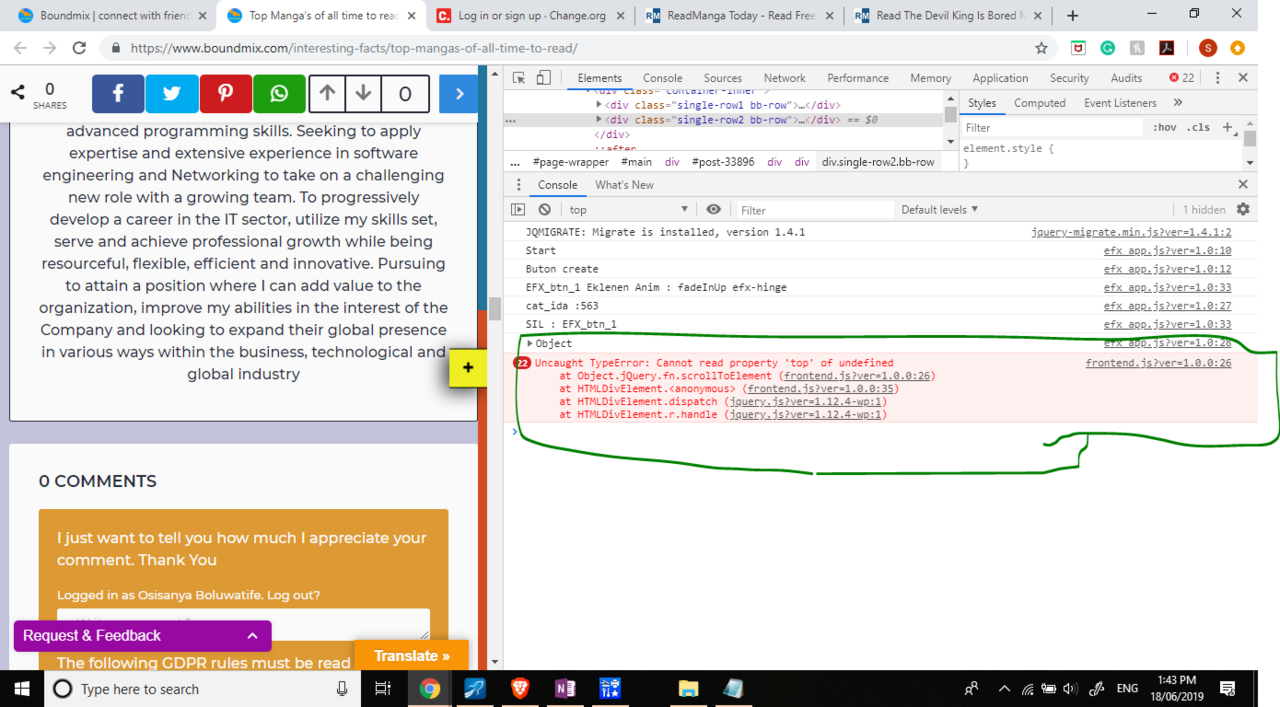
Task: Expand the single-row1 div node
Action: (599, 105)
